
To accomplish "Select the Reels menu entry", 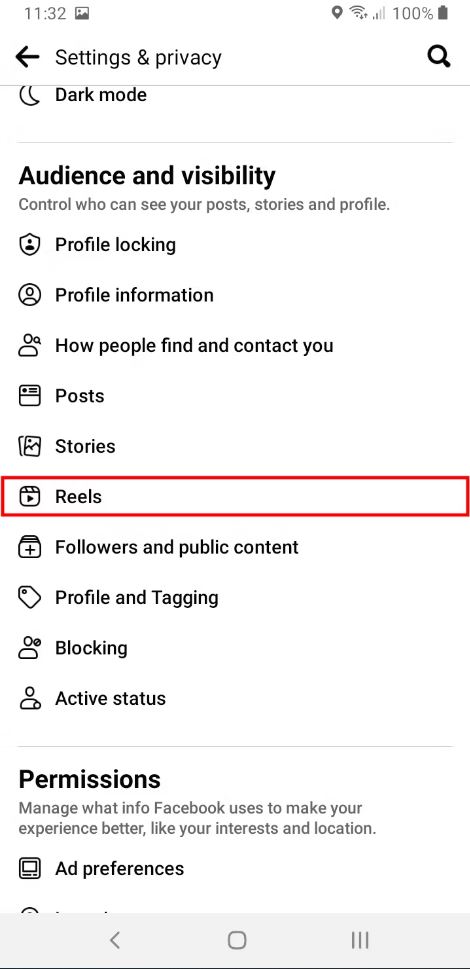I will click(x=235, y=496).
